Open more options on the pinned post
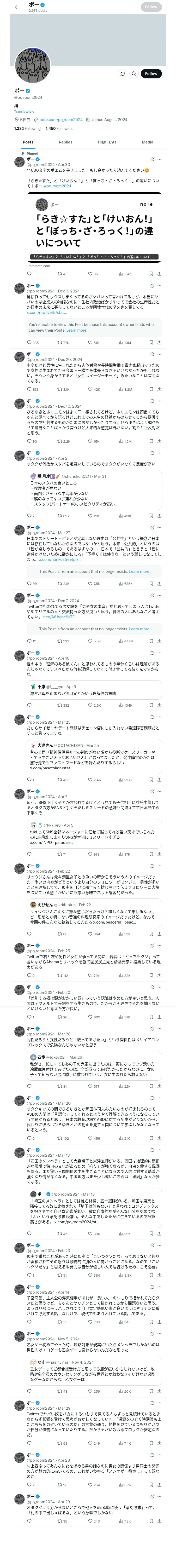The width and height of the screenshot is (176, 1568). coord(160,159)
